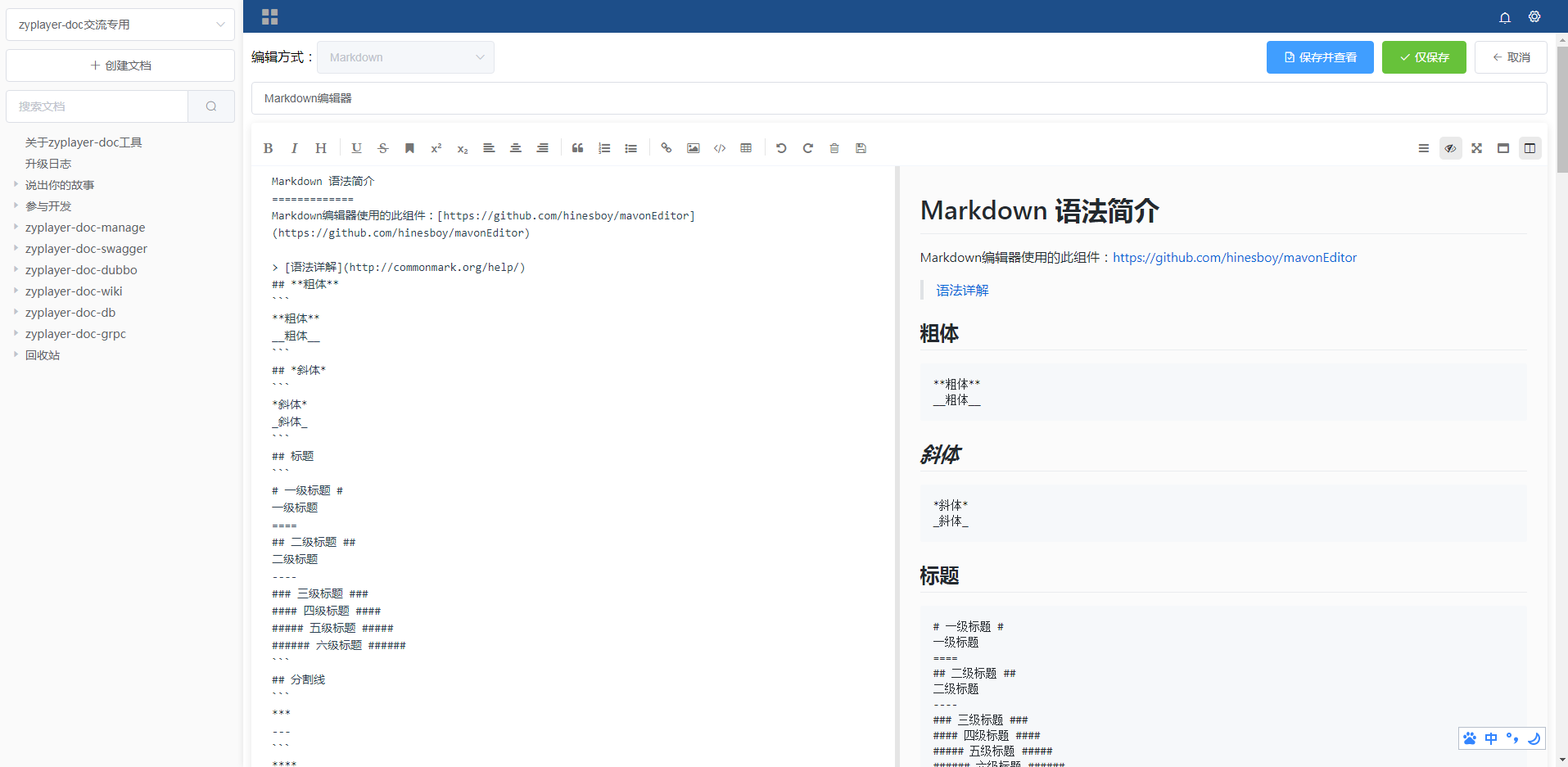Clear editor content with the trash icon
Screen dimensions: 1568x767
coord(834,148)
